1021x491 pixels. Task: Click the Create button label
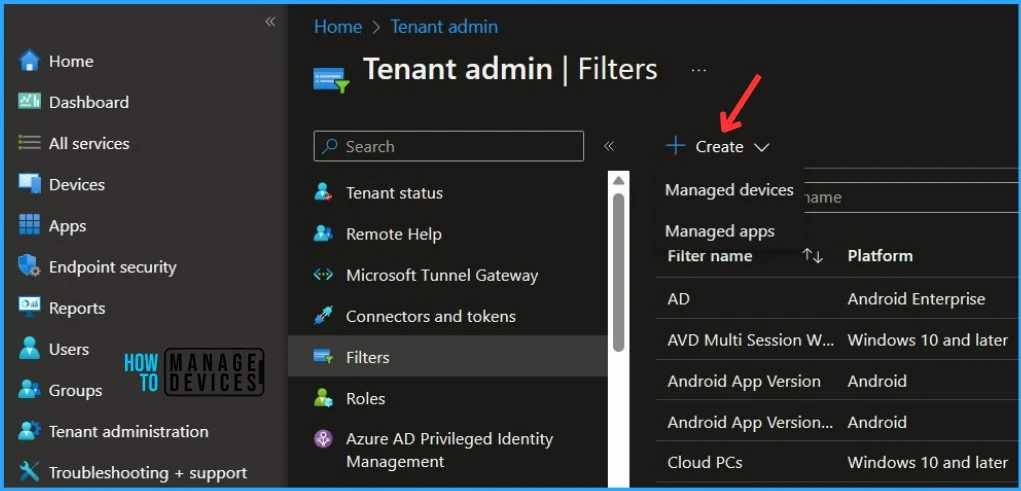point(719,147)
